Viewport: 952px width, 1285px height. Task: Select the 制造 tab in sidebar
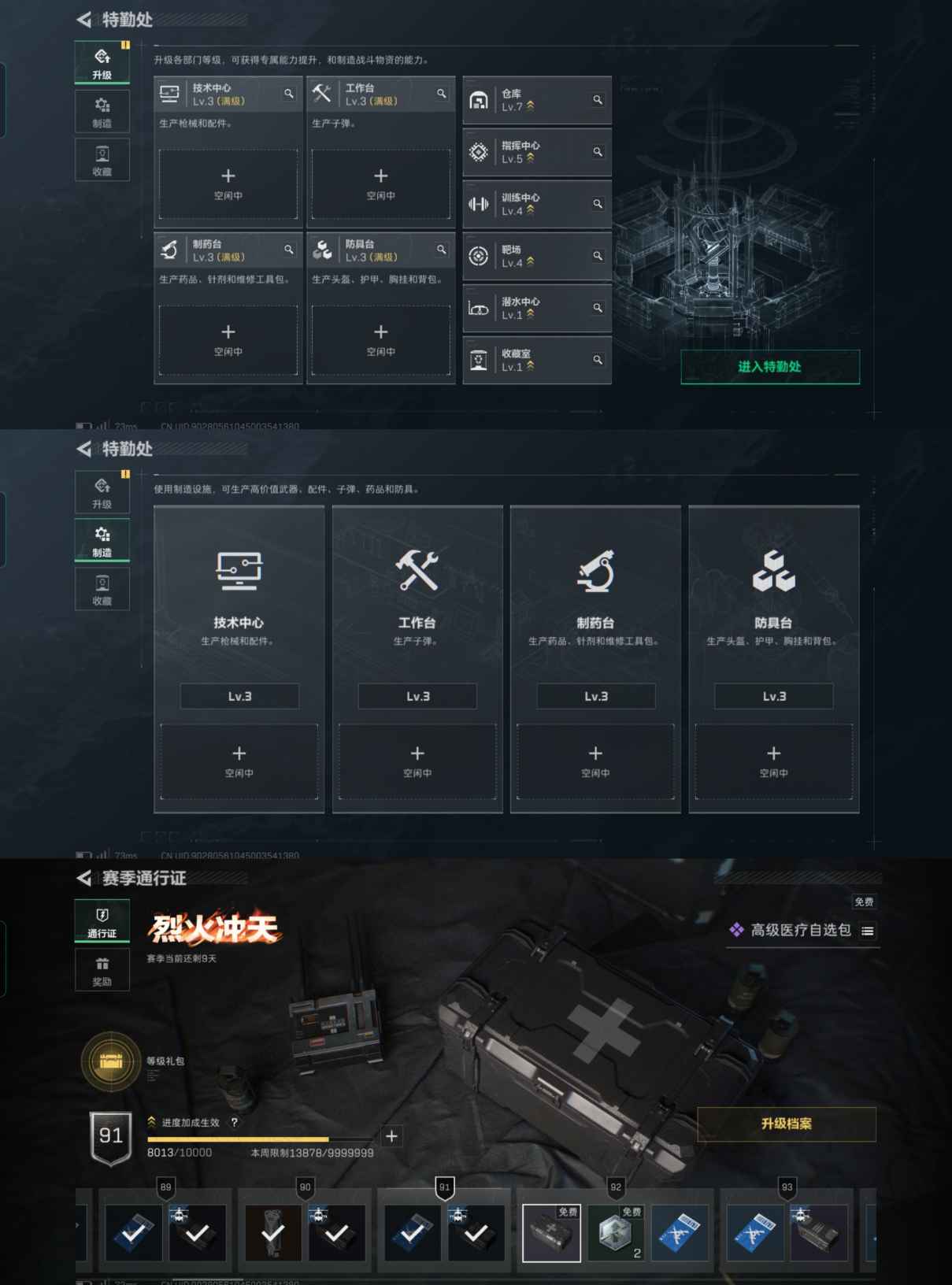[x=102, y=111]
